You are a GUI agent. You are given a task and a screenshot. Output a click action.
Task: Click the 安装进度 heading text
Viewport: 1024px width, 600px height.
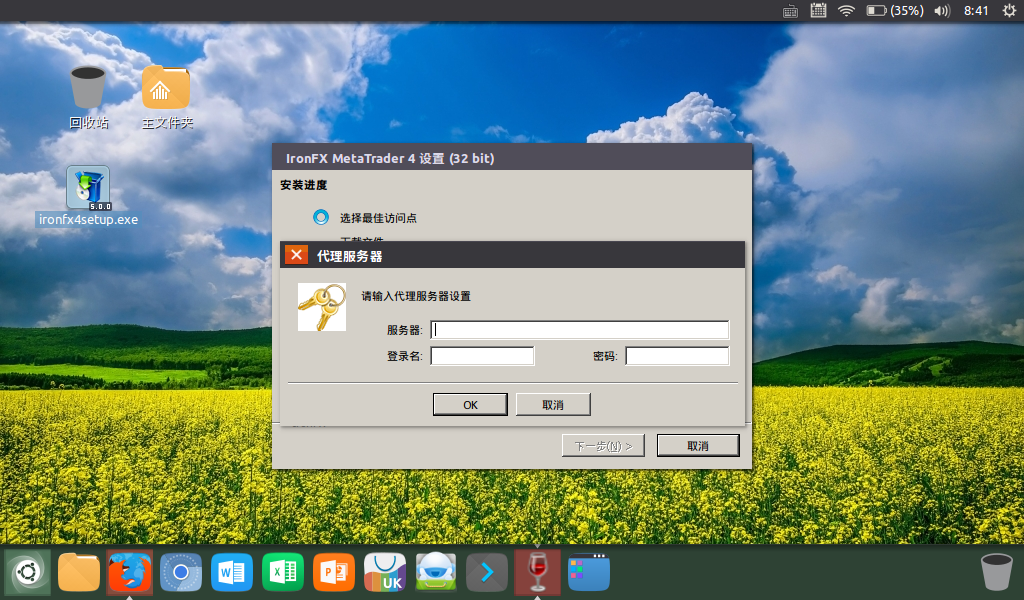click(304, 185)
